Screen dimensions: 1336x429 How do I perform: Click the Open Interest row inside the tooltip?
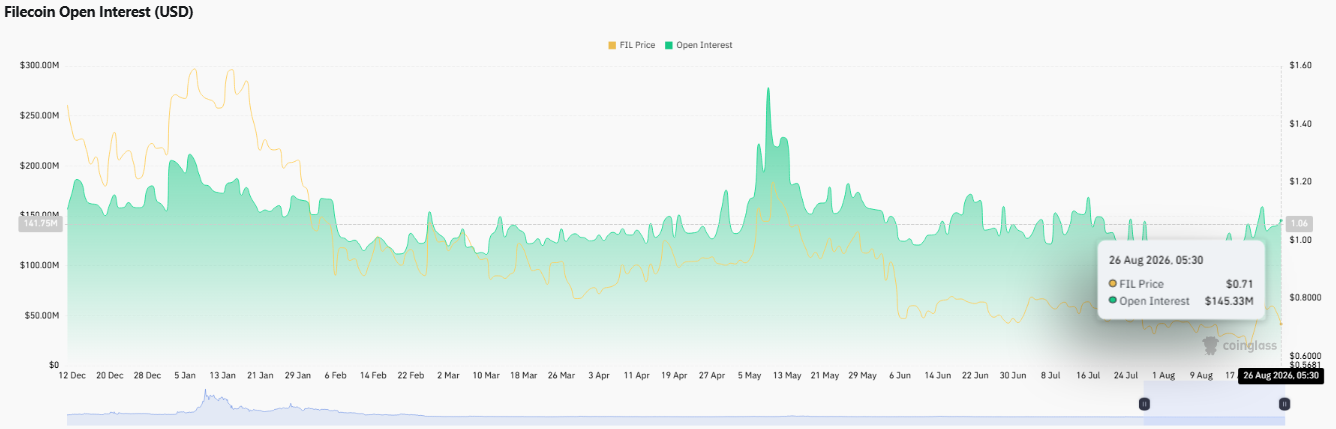point(1181,301)
